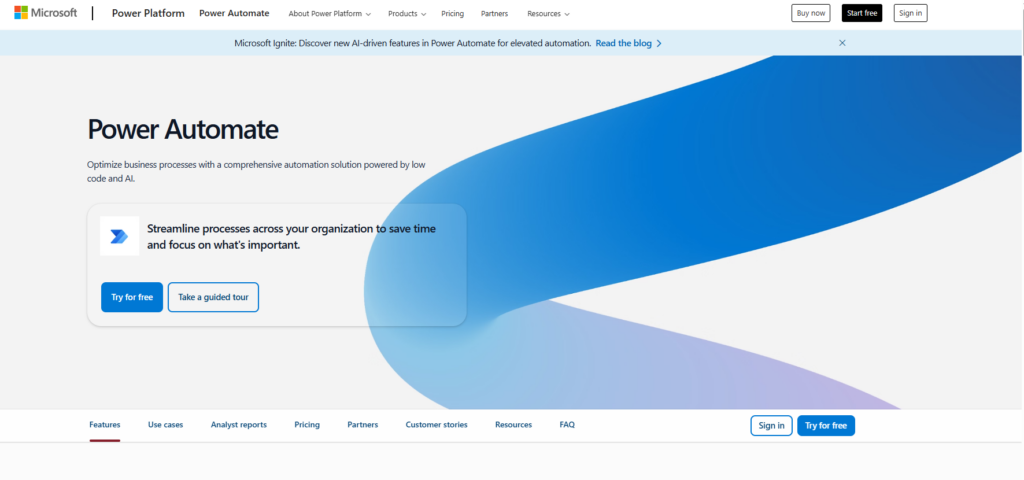The image size is (1024, 480).
Task: Click the Power Automate page heading
Action: tap(183, 129)
